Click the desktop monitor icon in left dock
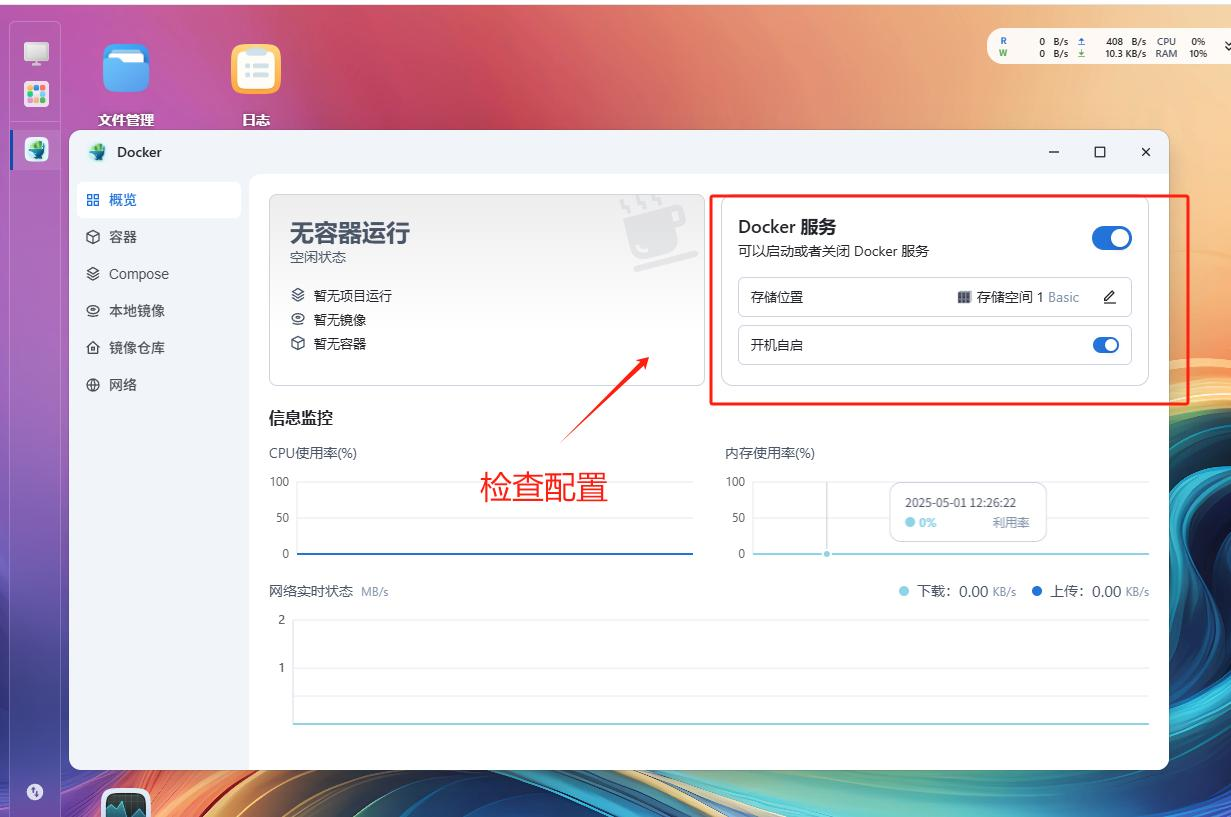 36,53
